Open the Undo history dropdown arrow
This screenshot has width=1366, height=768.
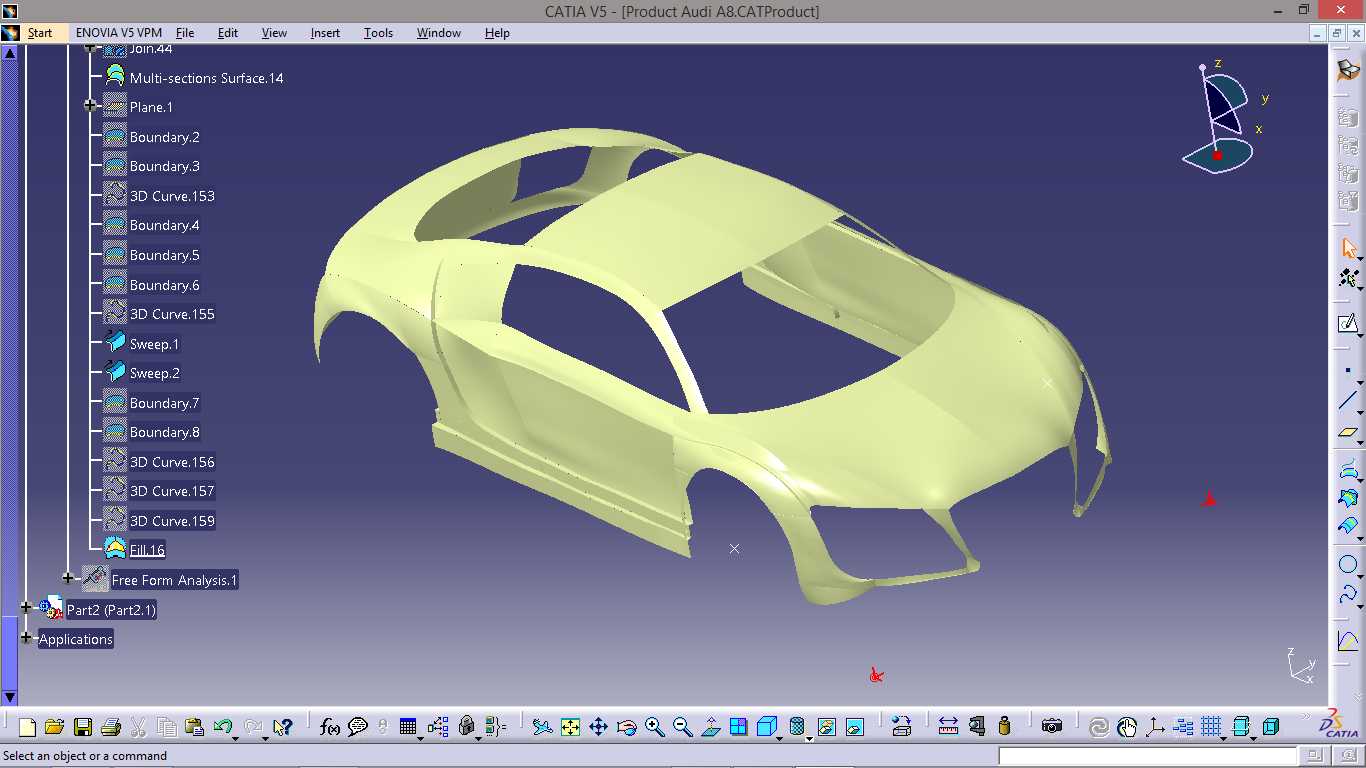coord(236,738)
